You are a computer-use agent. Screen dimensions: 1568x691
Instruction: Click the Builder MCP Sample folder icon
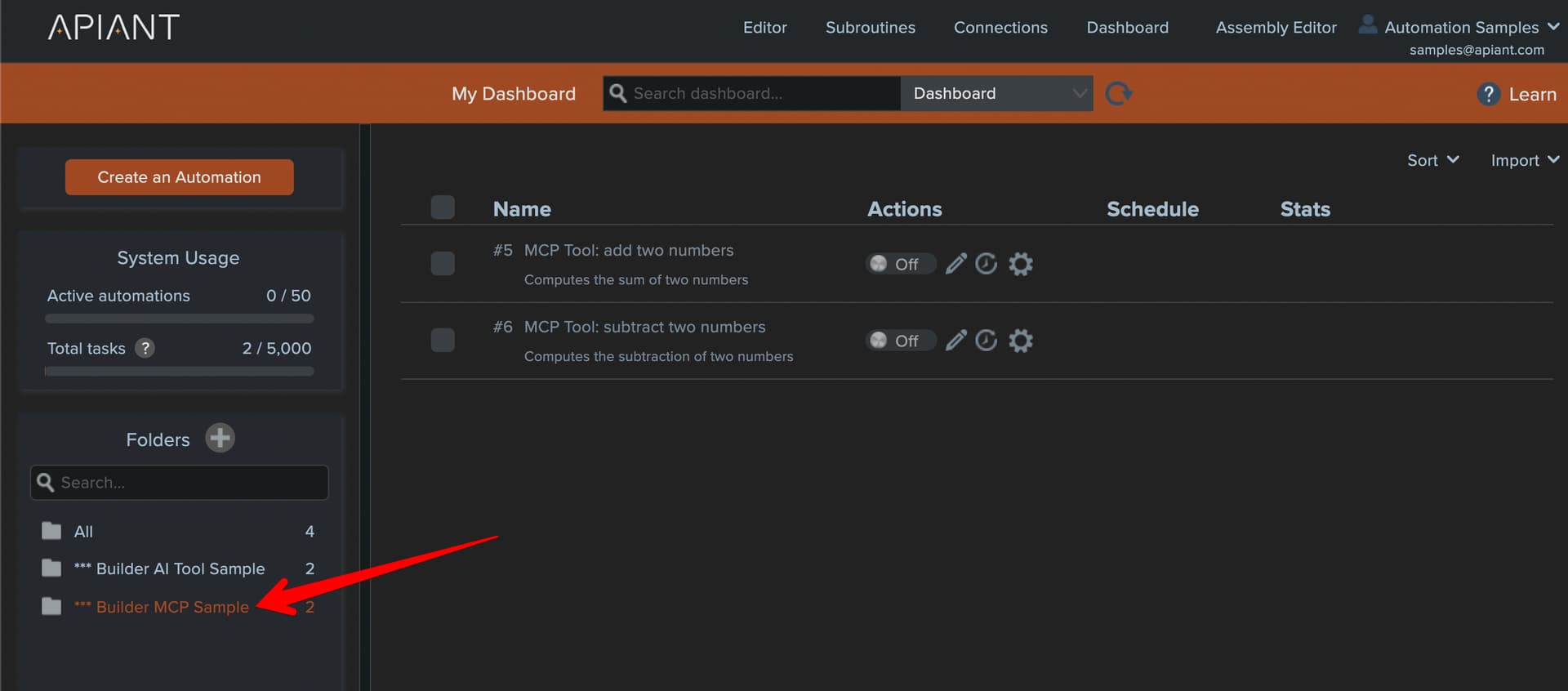tap(51, 606)
